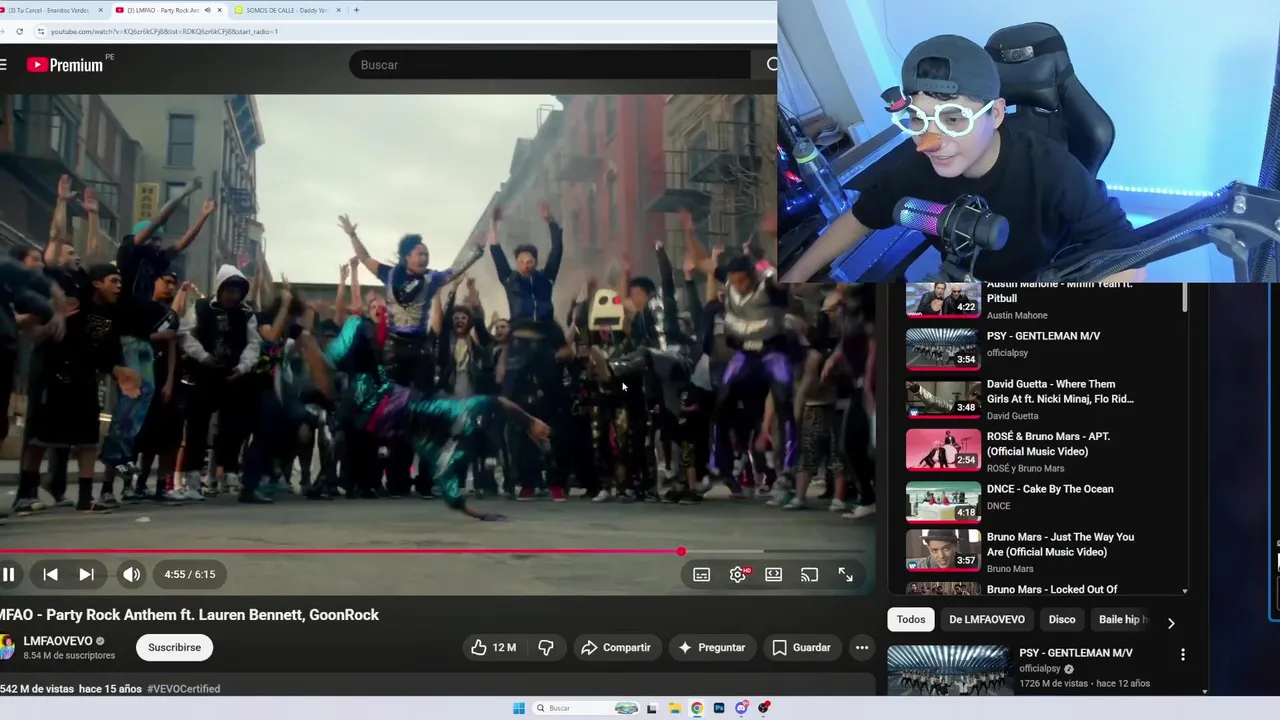1280x720 pixels.
Task: Open options for PSY GENTLEMAN recommendation
Action: pos(1183,655)
